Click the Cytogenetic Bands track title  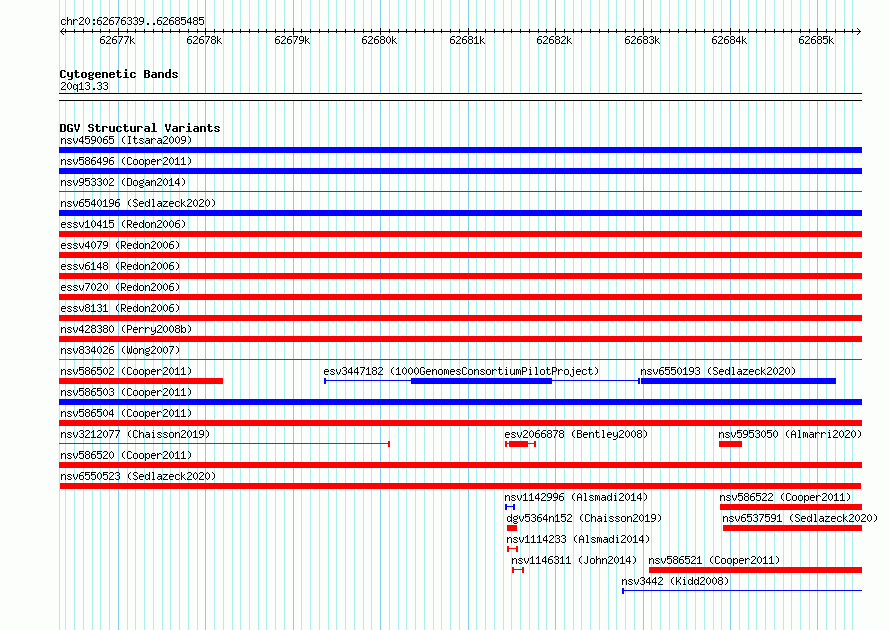119,74
